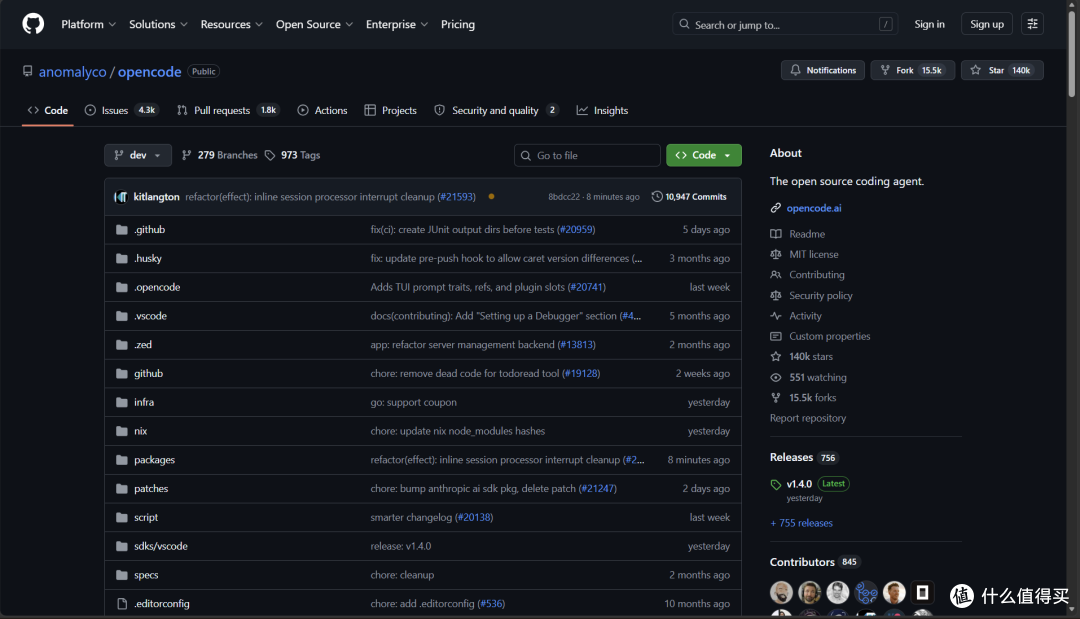Viewport: 1080px width, 619px height.
Task: Open the anomalyco owner link
Action: pyautogui.click(x=72, y=72)
